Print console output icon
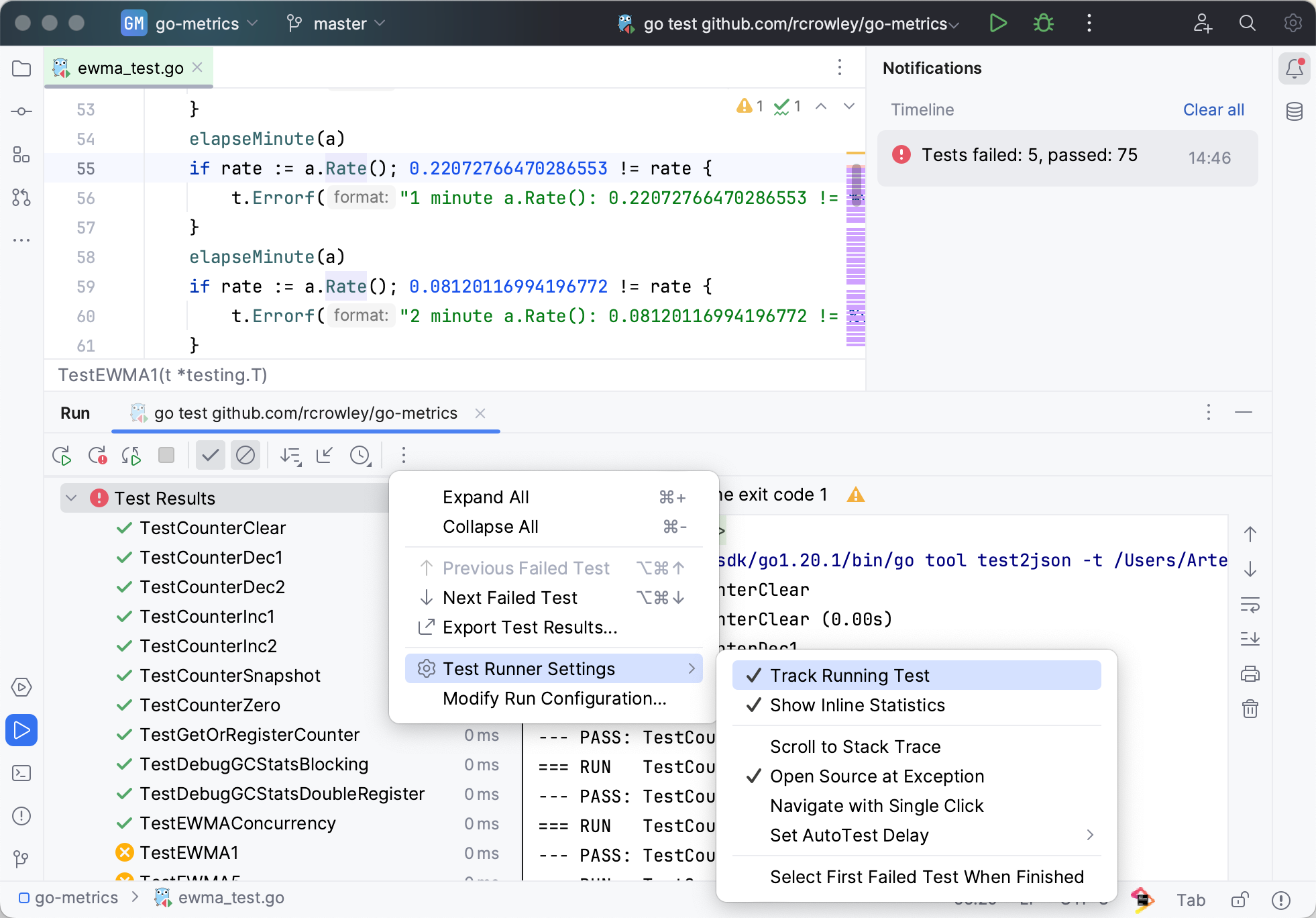The width and height of the screenshot is (1316, 918). [x=1250, y=674]
